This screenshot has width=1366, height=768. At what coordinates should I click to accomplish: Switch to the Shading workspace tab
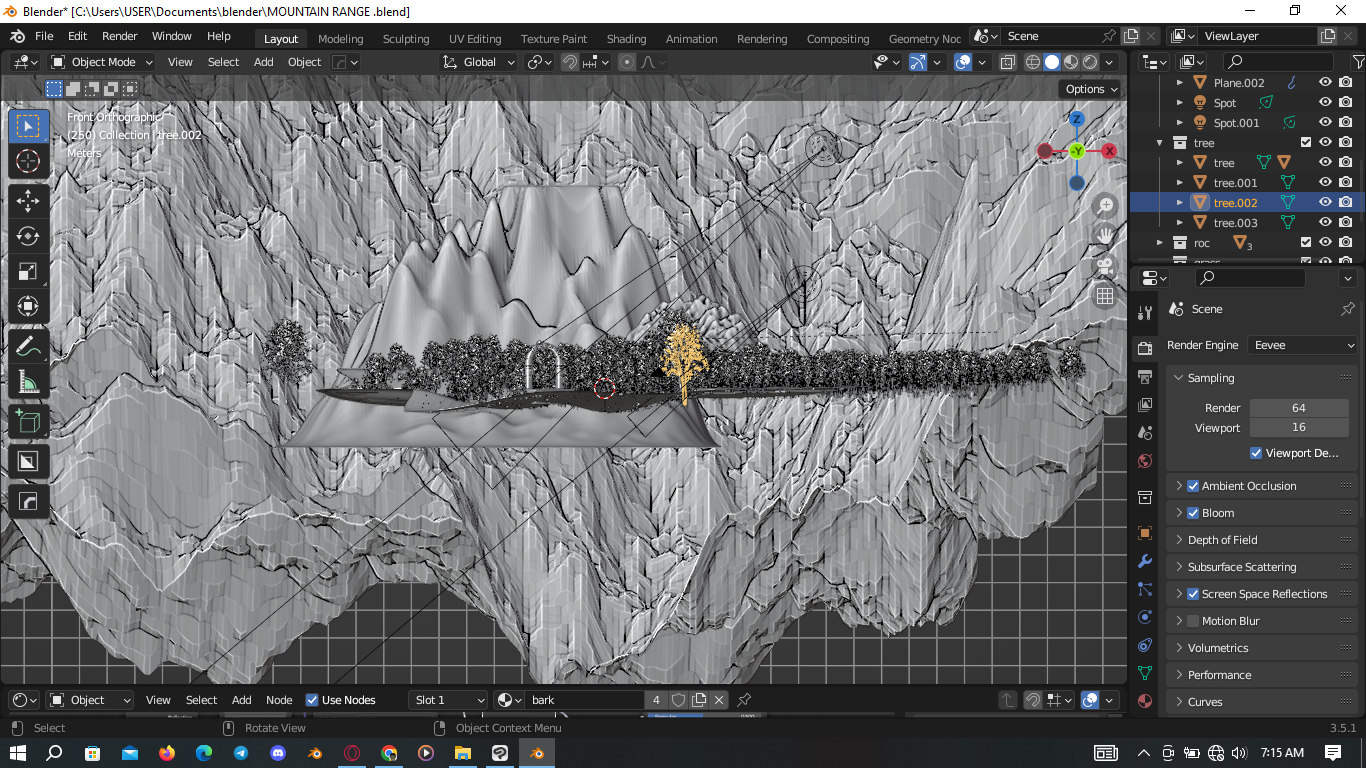pos(626,39)
